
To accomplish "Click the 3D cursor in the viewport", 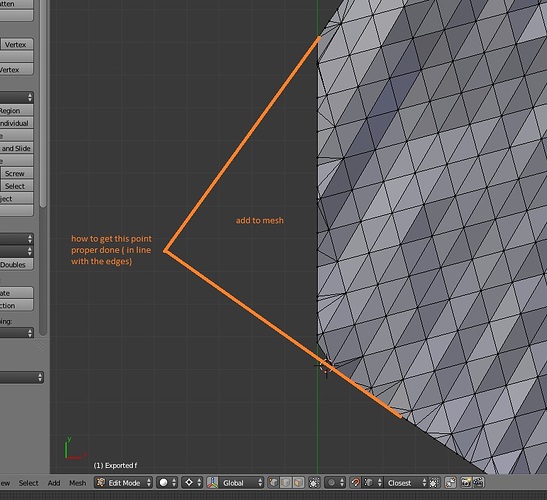I will click(x=326, y=365).
